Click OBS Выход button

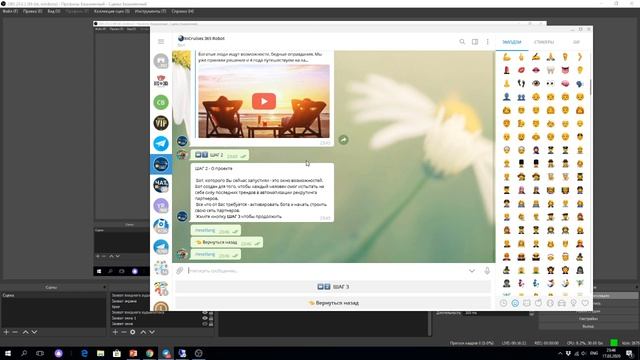click(588, 327)
